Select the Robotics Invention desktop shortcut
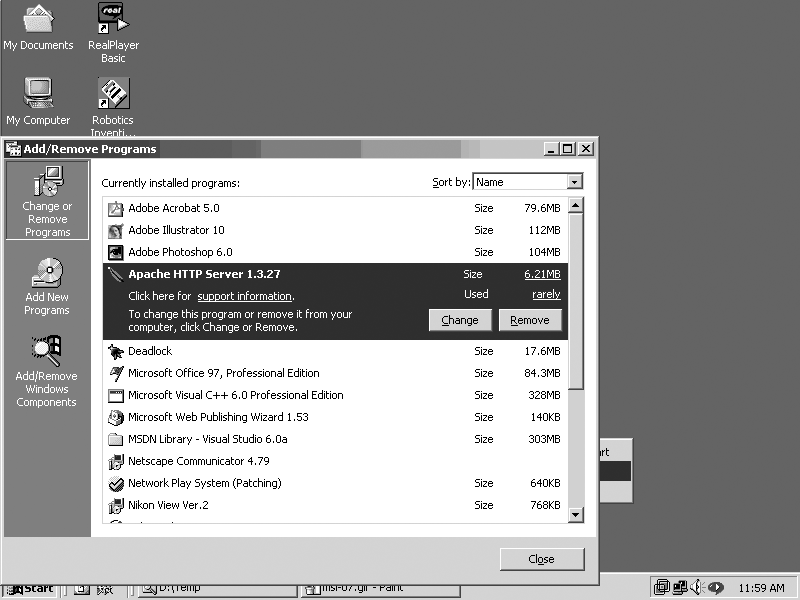The height and width of the screenshot is (600, 800). pos(113,107)
